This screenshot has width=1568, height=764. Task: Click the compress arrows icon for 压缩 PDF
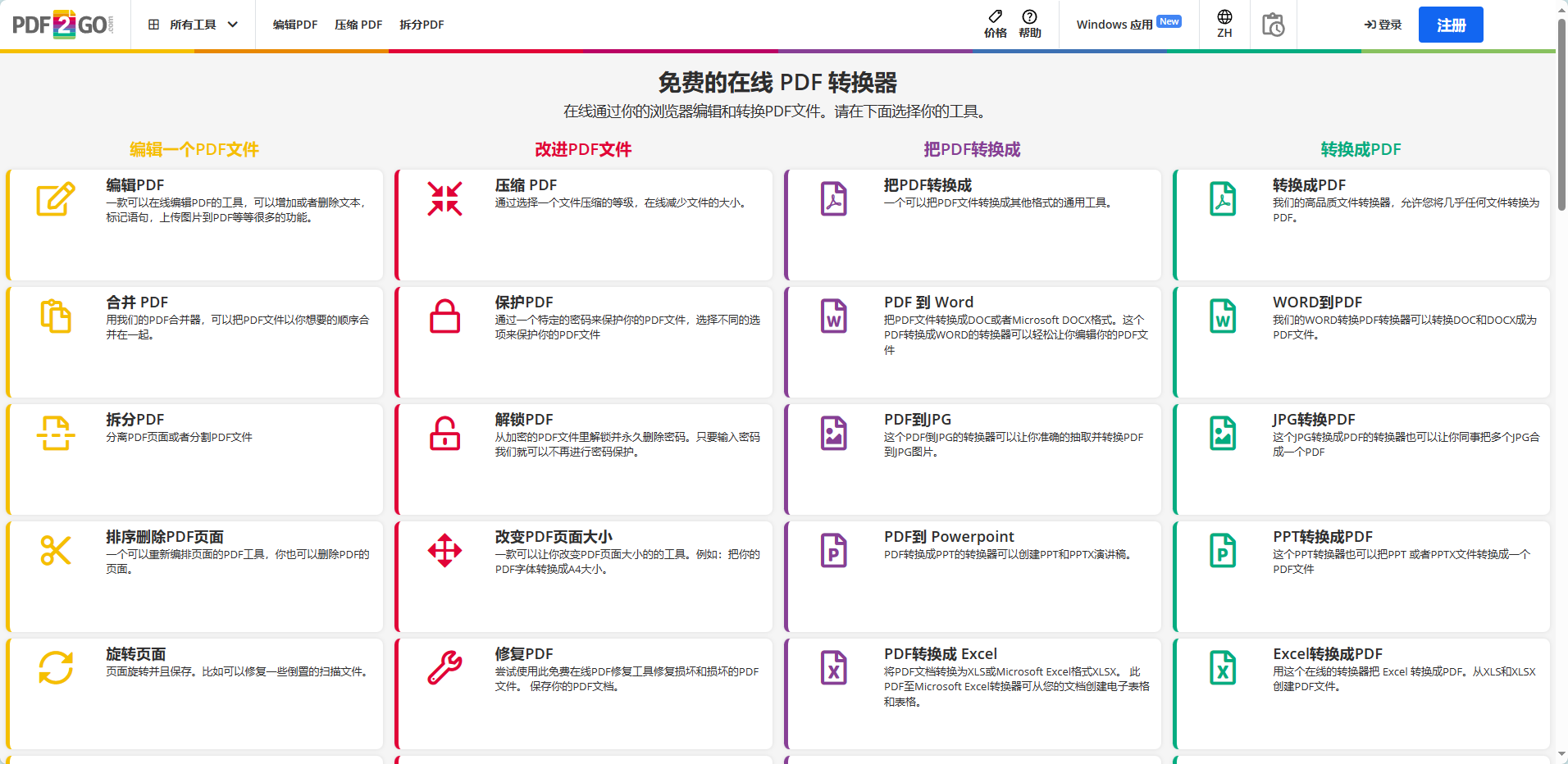pos(444,199)
